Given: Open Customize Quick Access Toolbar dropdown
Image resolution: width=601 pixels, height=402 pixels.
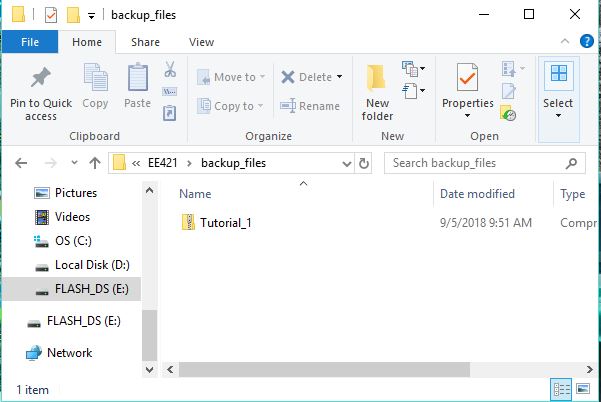Looking at the screenshot, I should (x=91, y=16).
